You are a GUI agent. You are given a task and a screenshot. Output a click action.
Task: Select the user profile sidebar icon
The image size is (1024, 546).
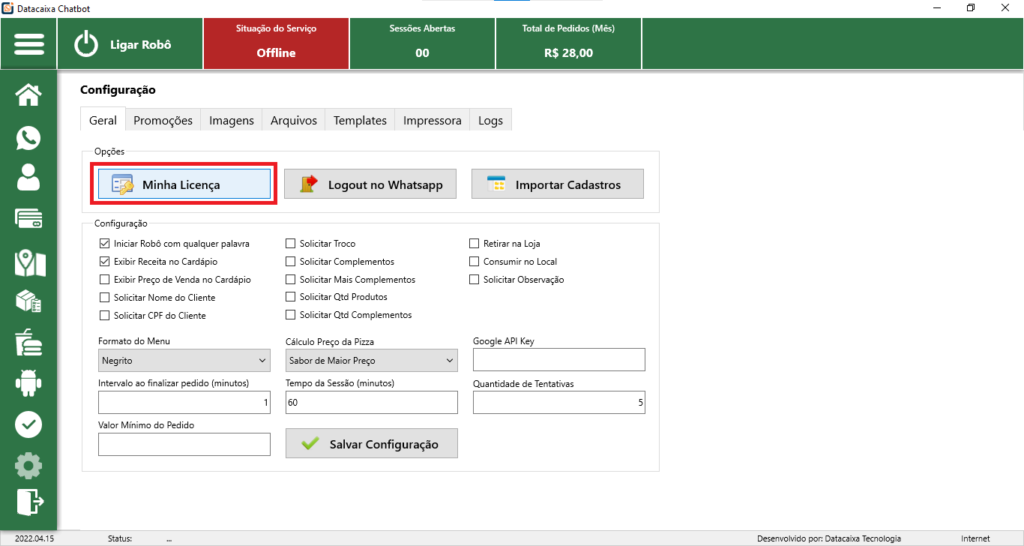point(29,178)
